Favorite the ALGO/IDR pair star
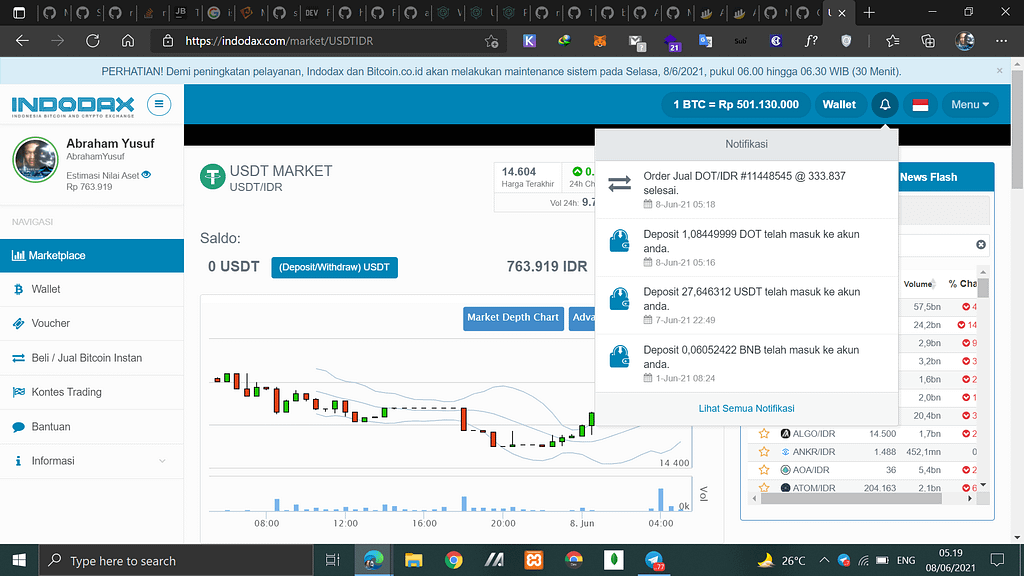 click(764, 434)
